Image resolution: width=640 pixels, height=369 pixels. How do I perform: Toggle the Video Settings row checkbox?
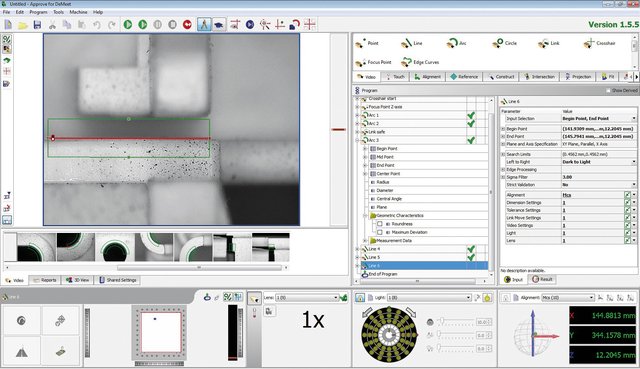[627, 225]
